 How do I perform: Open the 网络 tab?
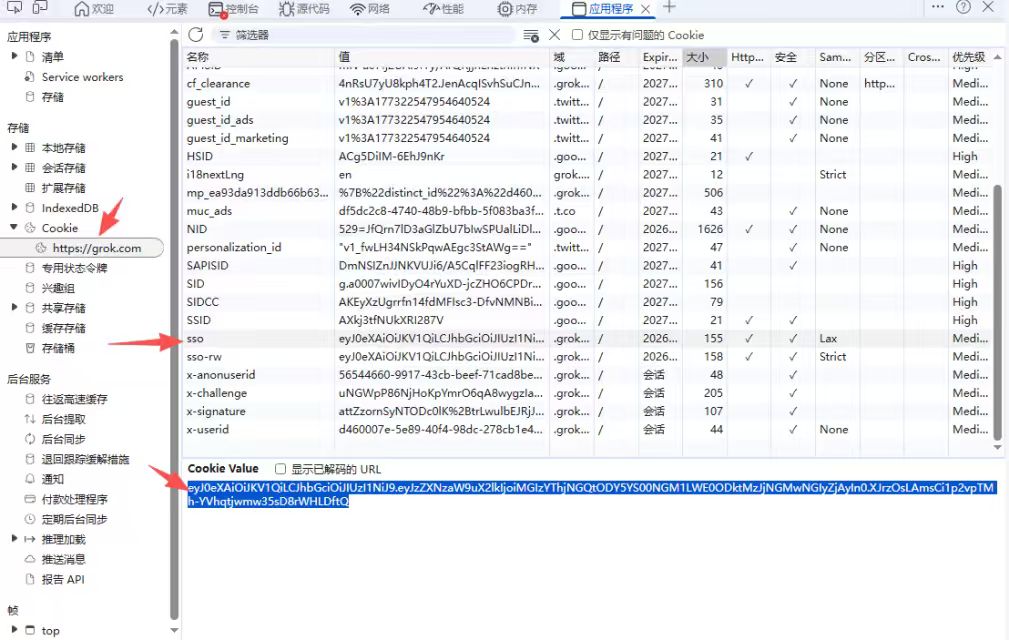pos(370,9)
